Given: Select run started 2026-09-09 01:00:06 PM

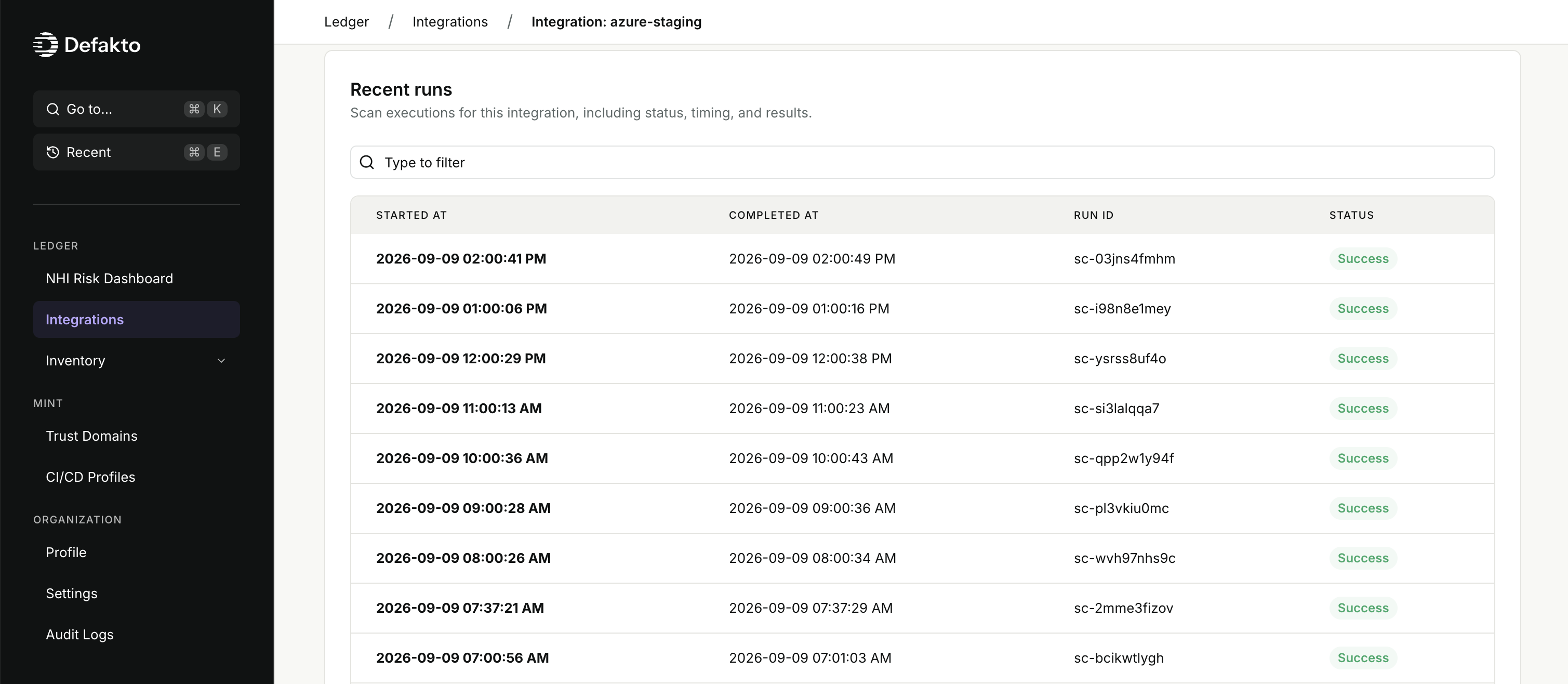Looking at the screenshot, I should coord(461,309).
